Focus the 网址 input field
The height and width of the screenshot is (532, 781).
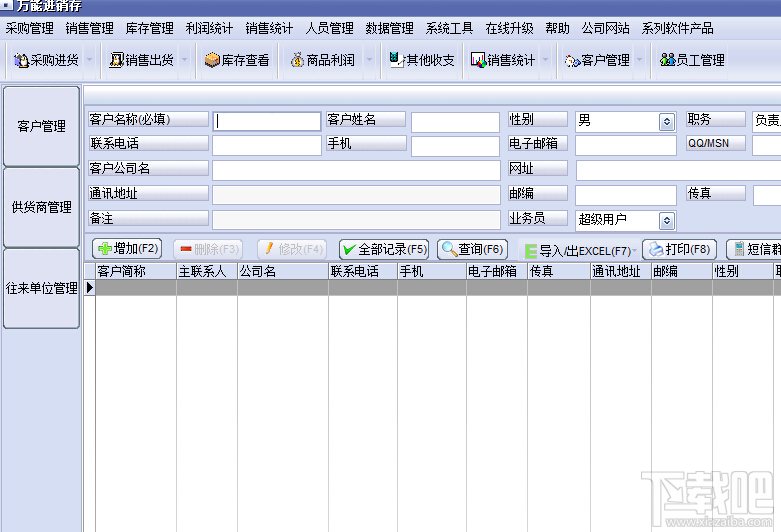point(678,170)
